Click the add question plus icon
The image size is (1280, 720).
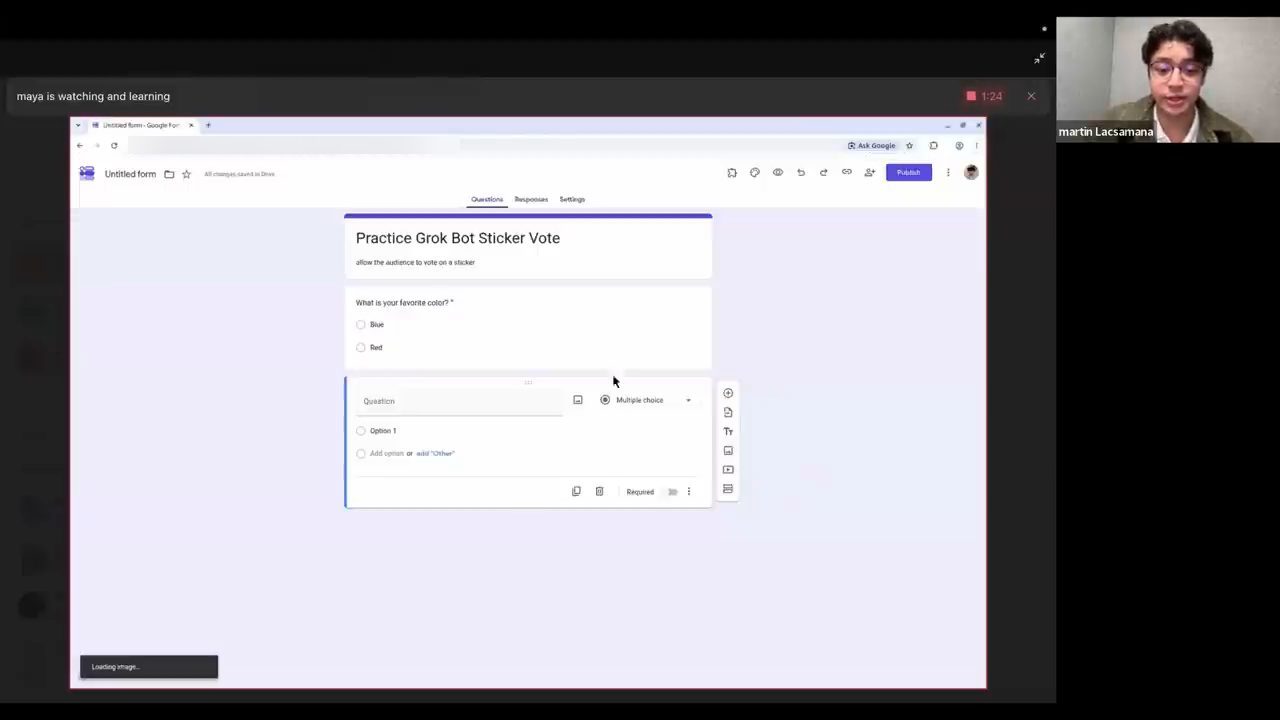click(728, 393)
